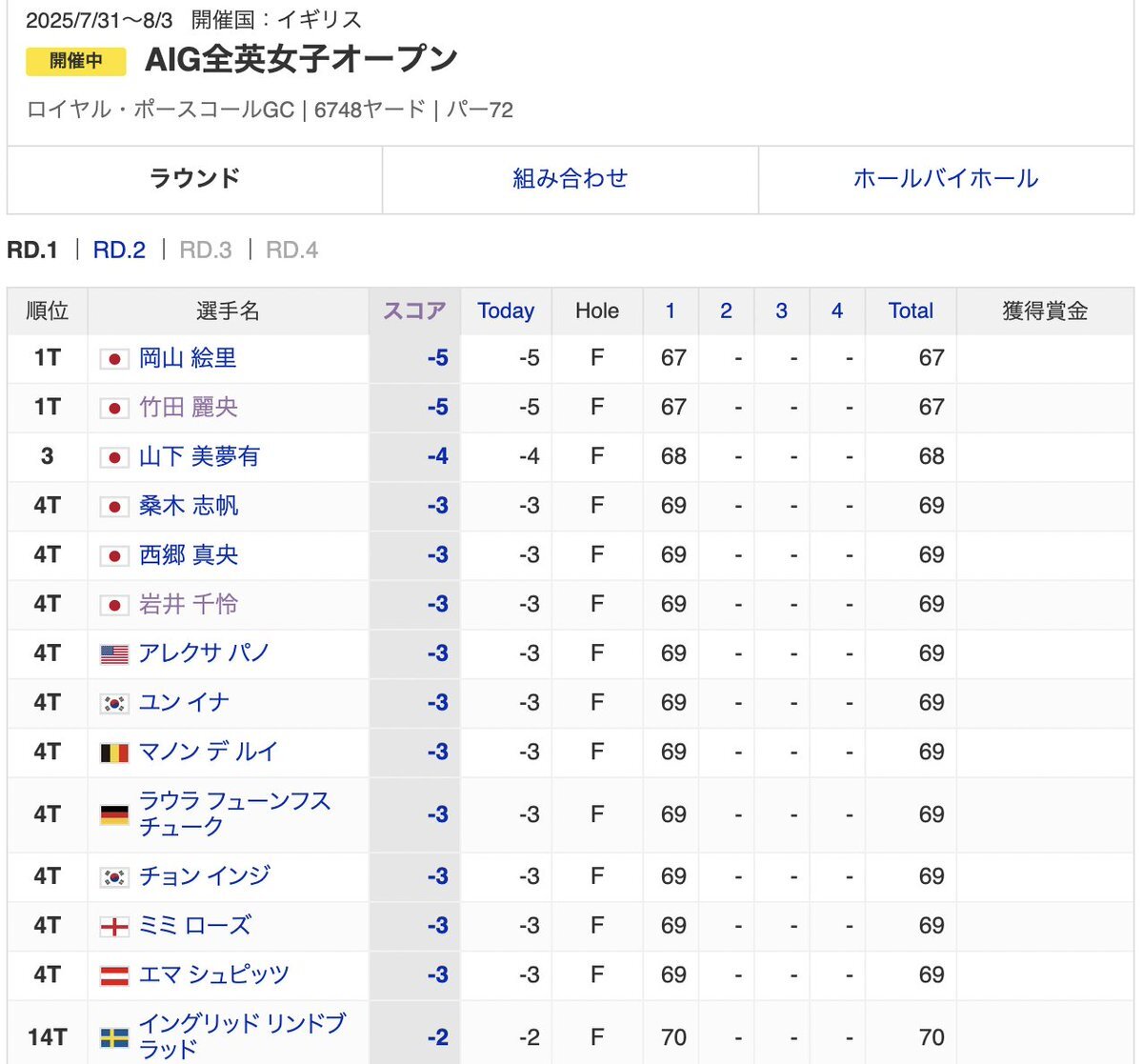Open player profile for 山下 美夢有
Image resolution: width=1143 pixels, height=1064 pixels.
click(x=199, y=457)
